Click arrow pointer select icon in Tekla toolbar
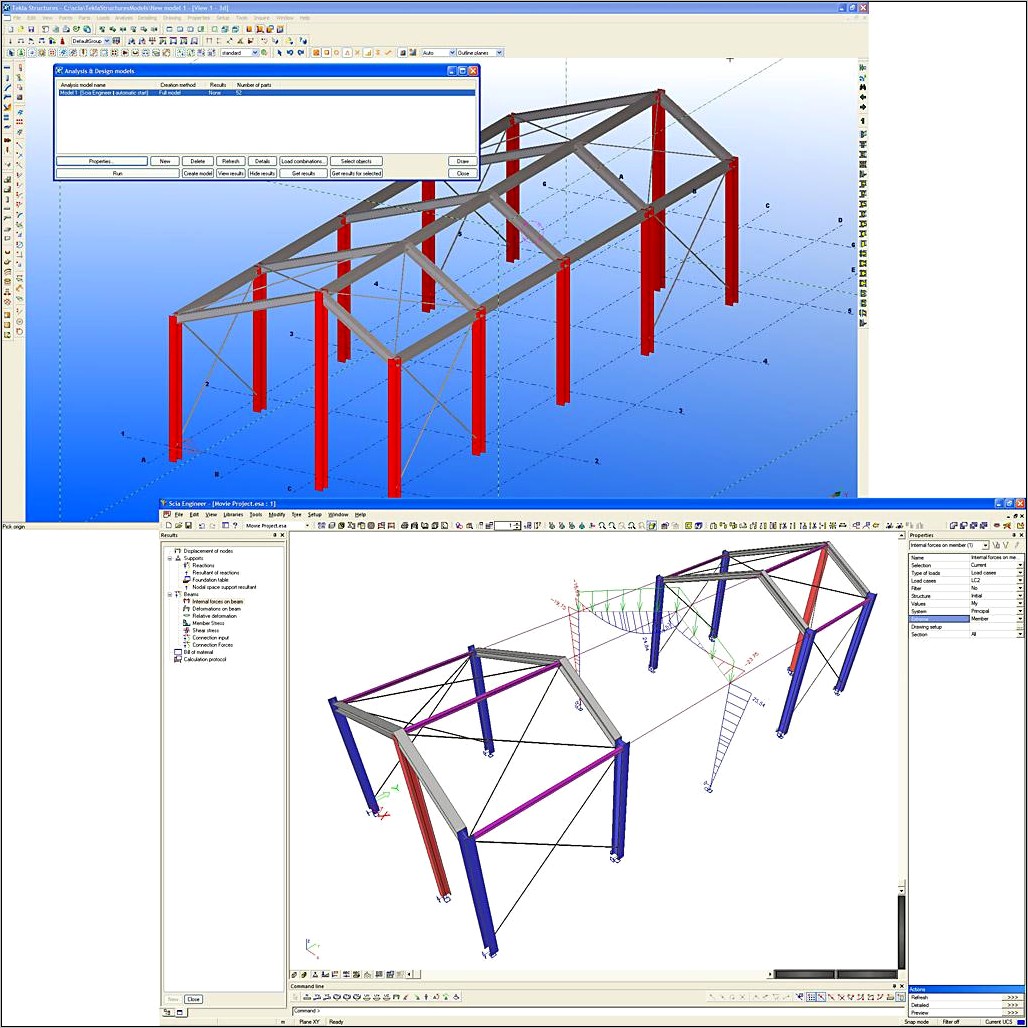Screen dimensions: 1028x1028 coord(279,52)
